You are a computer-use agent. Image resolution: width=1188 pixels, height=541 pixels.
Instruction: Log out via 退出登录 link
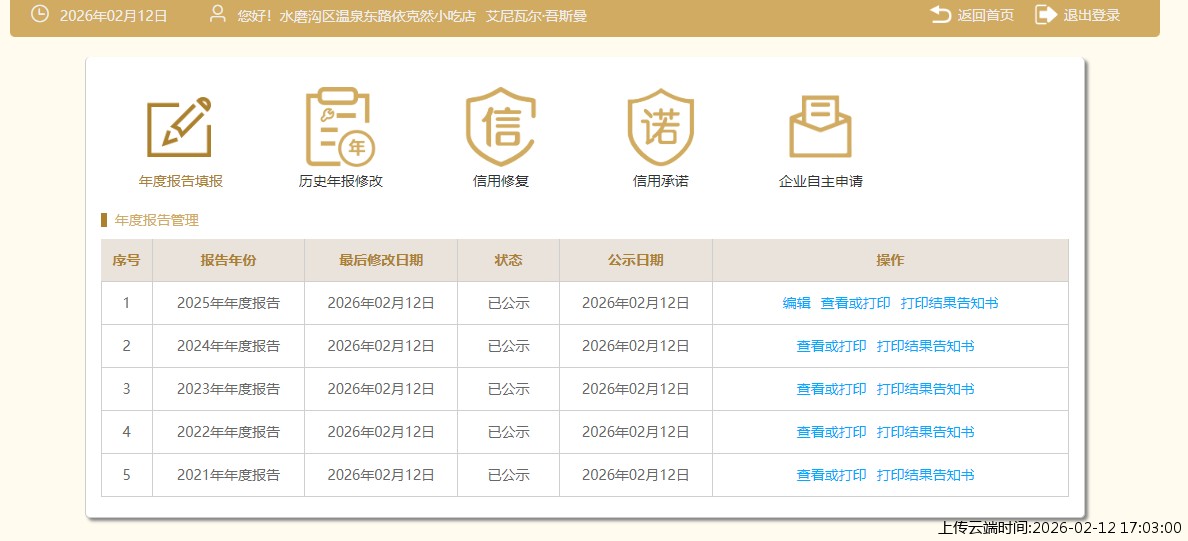(1092, 15)
